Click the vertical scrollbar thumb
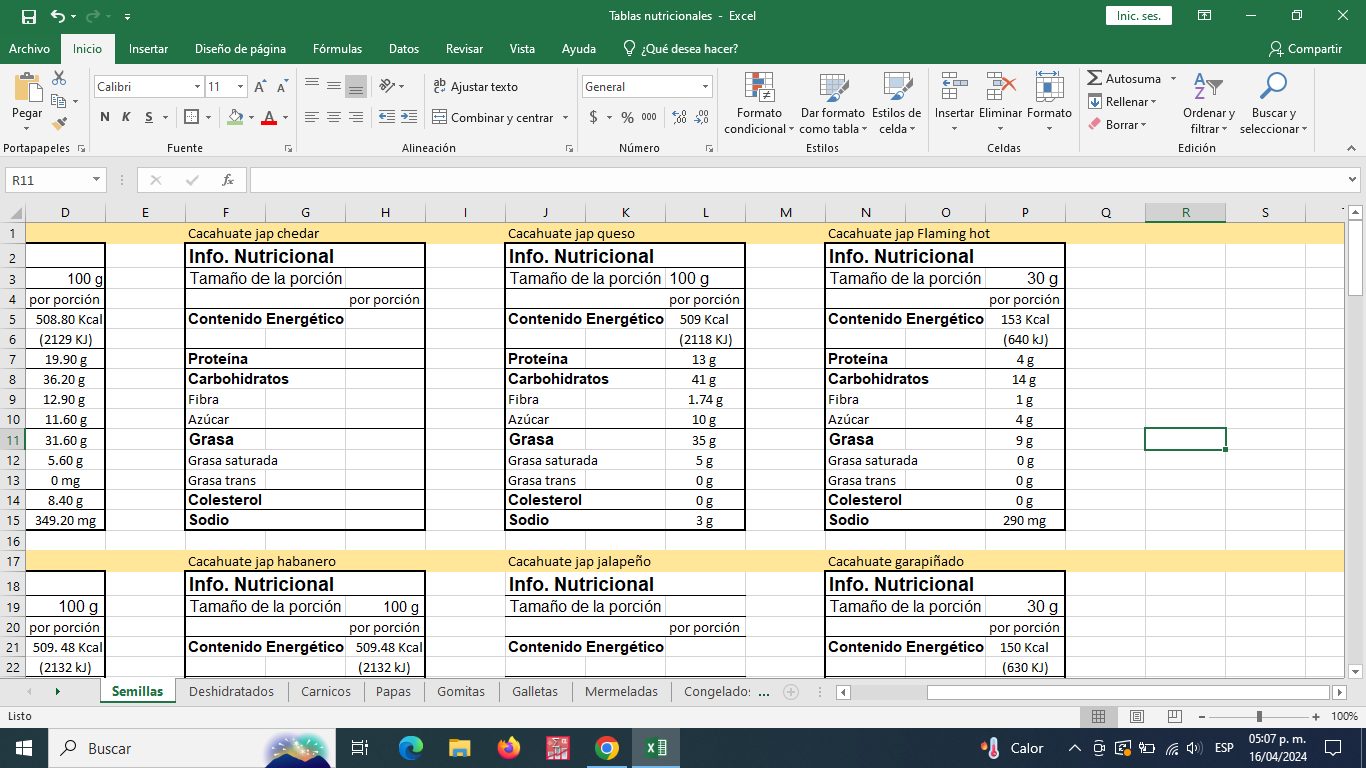The height and width of the screenshot is (768, 1366). coord(1356,256)
